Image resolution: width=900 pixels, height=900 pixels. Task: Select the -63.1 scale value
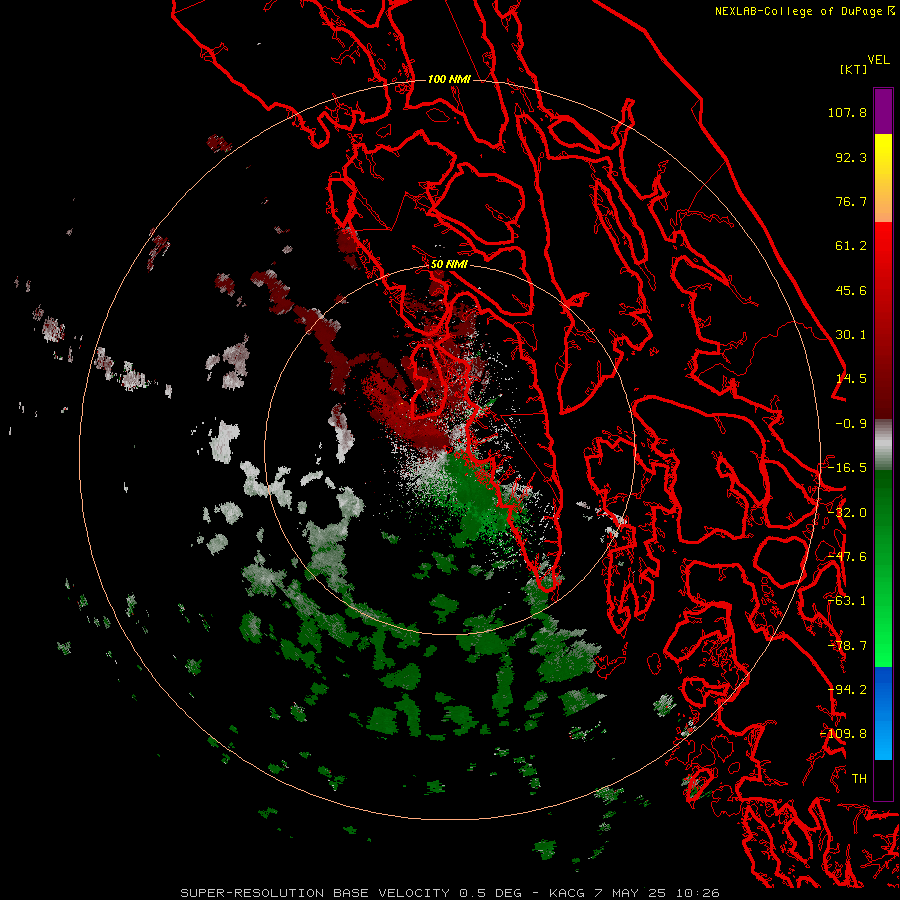click(x=847, y=601)
